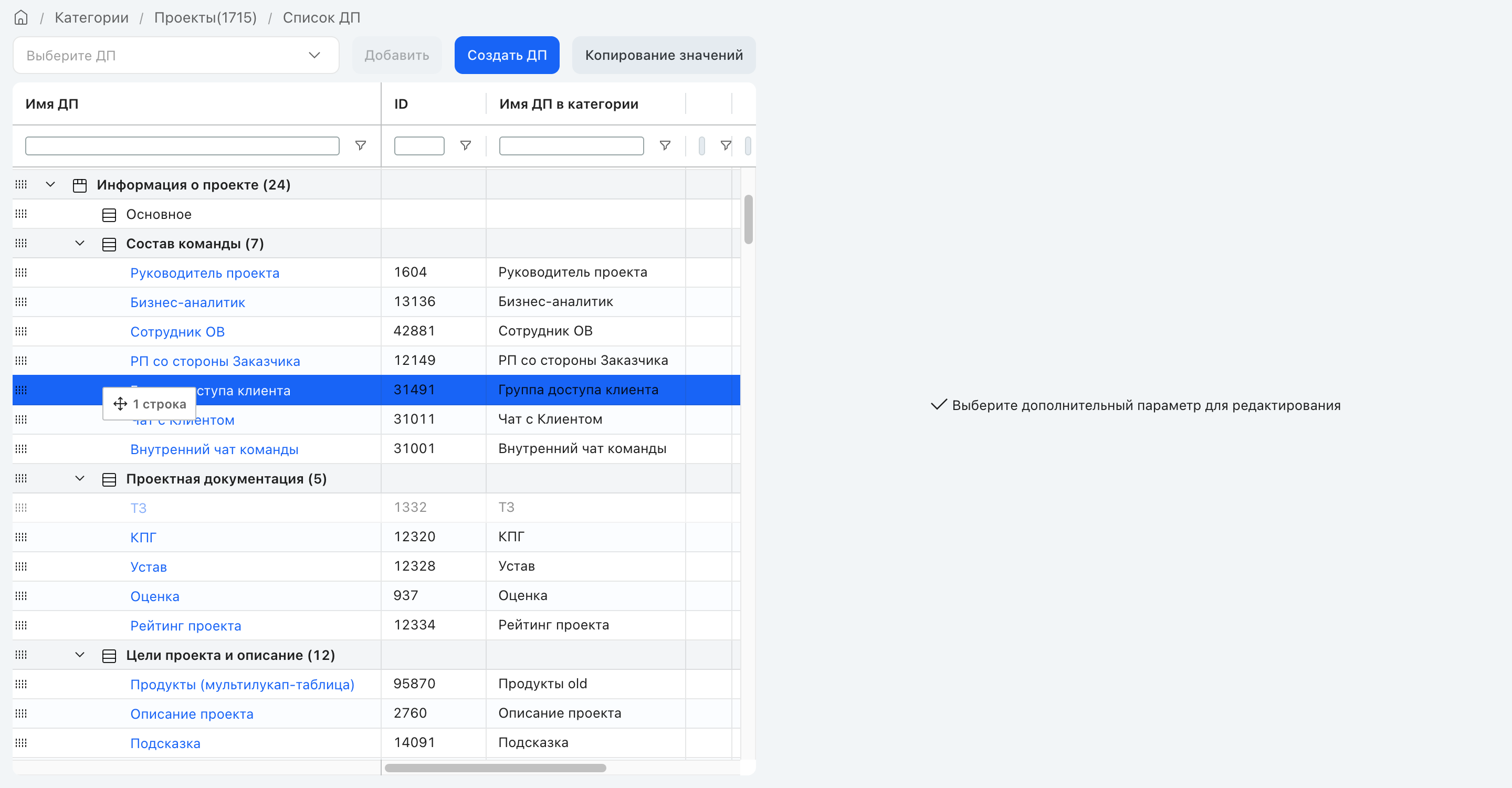Grab drag handle of Подсказка row
Viewport: 1512px width, 788px height.
click(x=21, y=743)
